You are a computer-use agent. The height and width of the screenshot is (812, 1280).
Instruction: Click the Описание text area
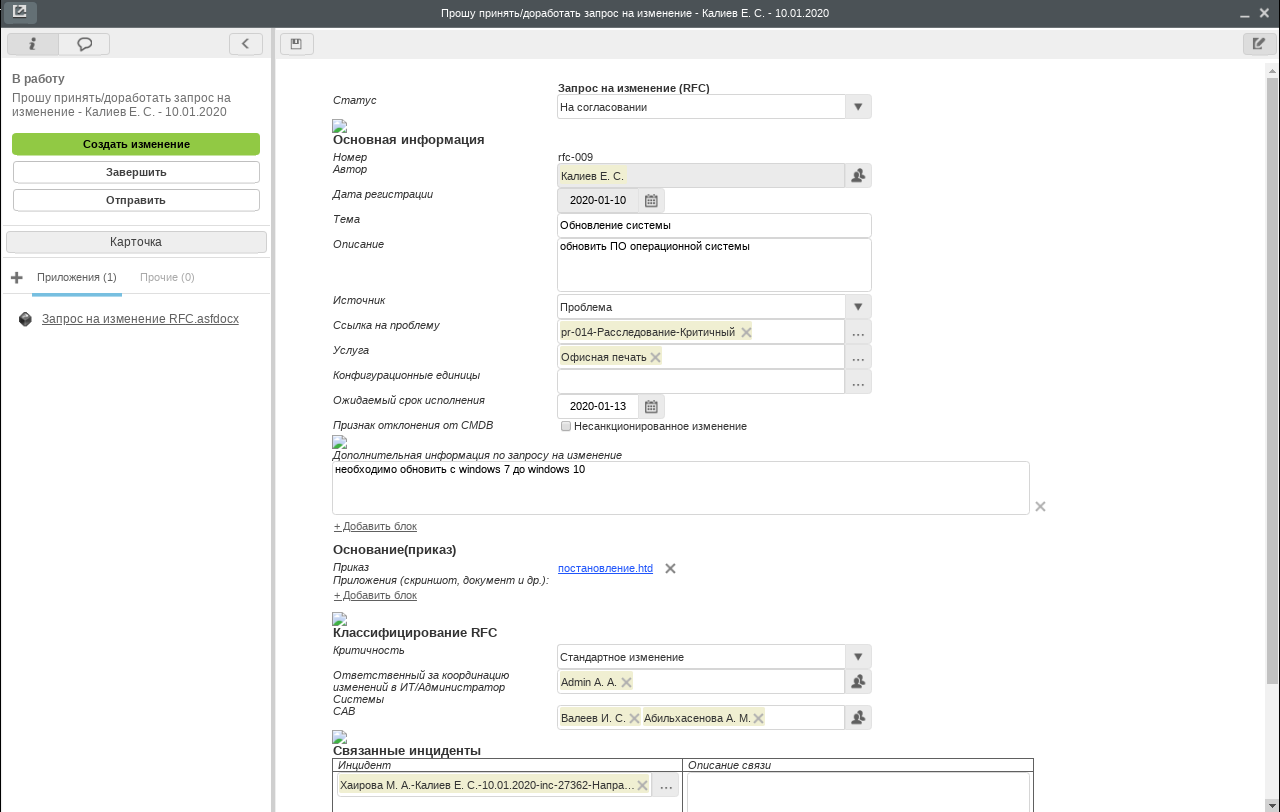(714, 265)
